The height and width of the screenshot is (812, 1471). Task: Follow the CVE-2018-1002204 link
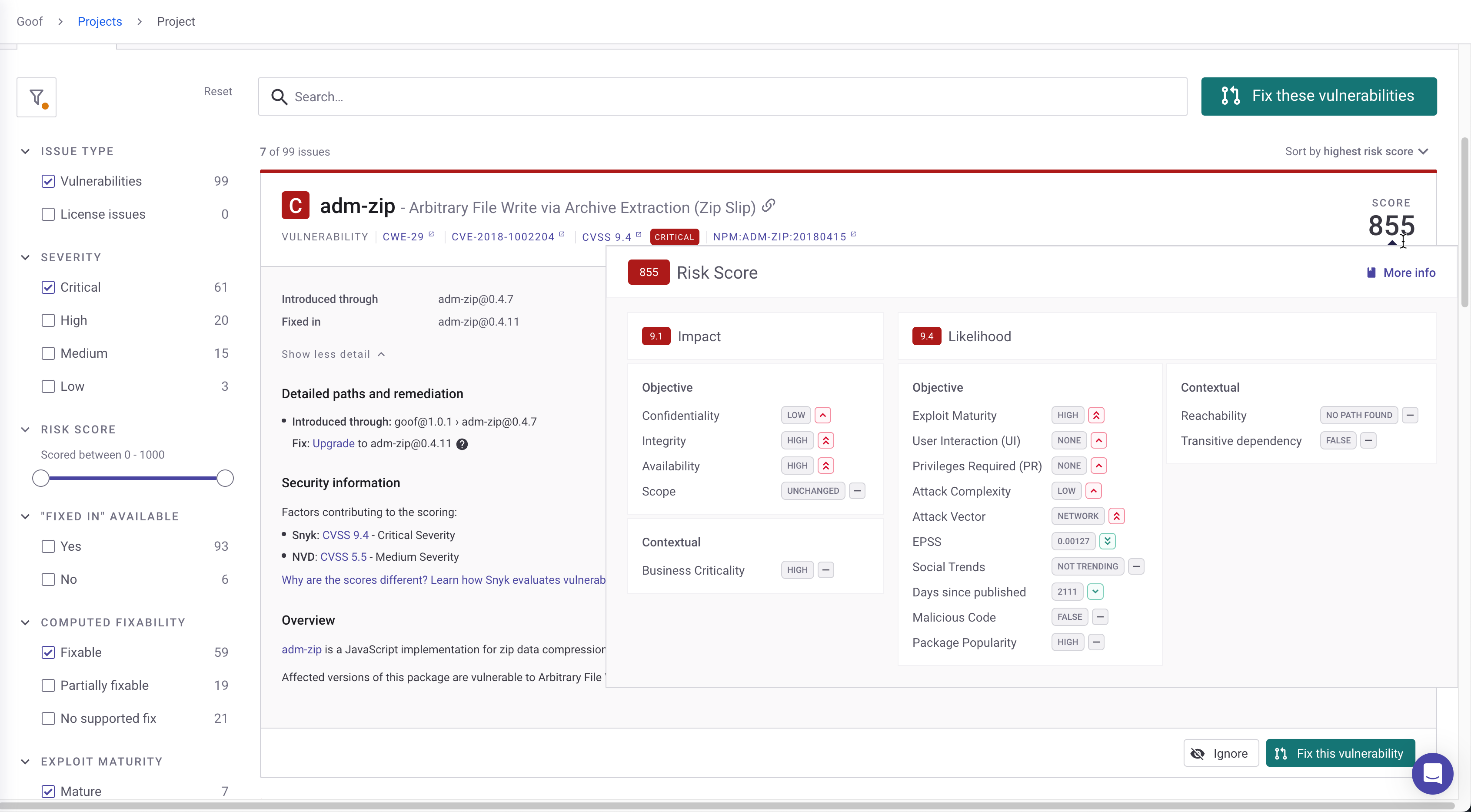[502, 236]
